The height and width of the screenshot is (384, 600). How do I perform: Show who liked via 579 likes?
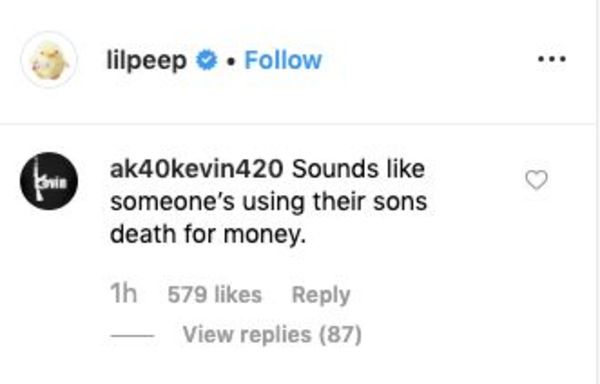[x=215, y=295]
